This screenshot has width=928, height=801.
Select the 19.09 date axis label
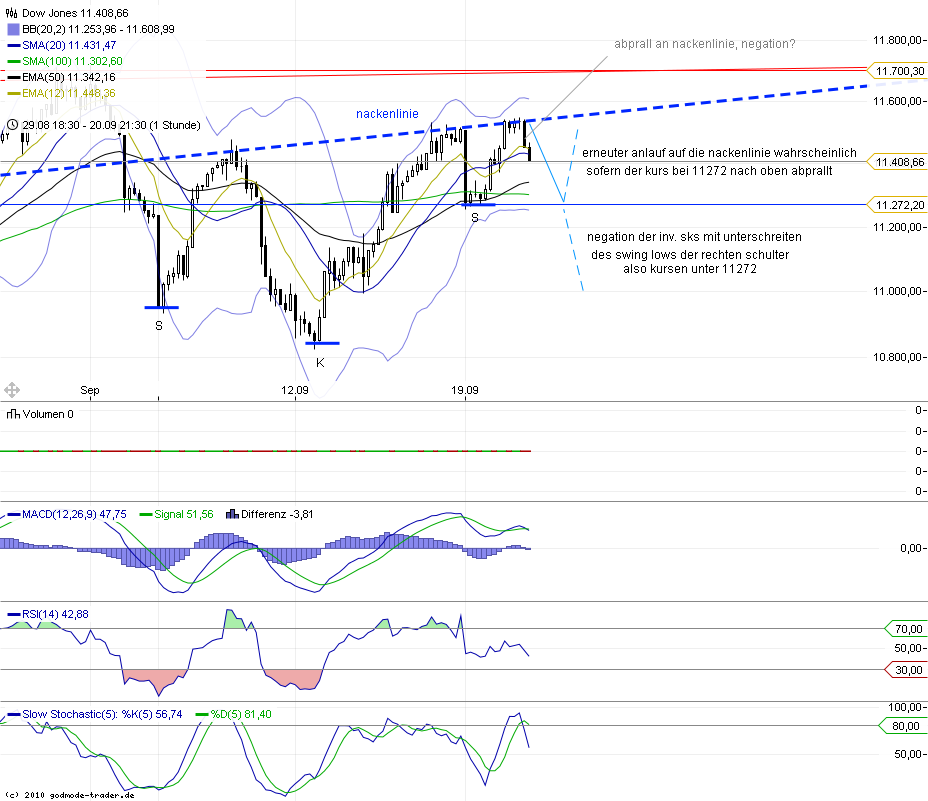466,391
